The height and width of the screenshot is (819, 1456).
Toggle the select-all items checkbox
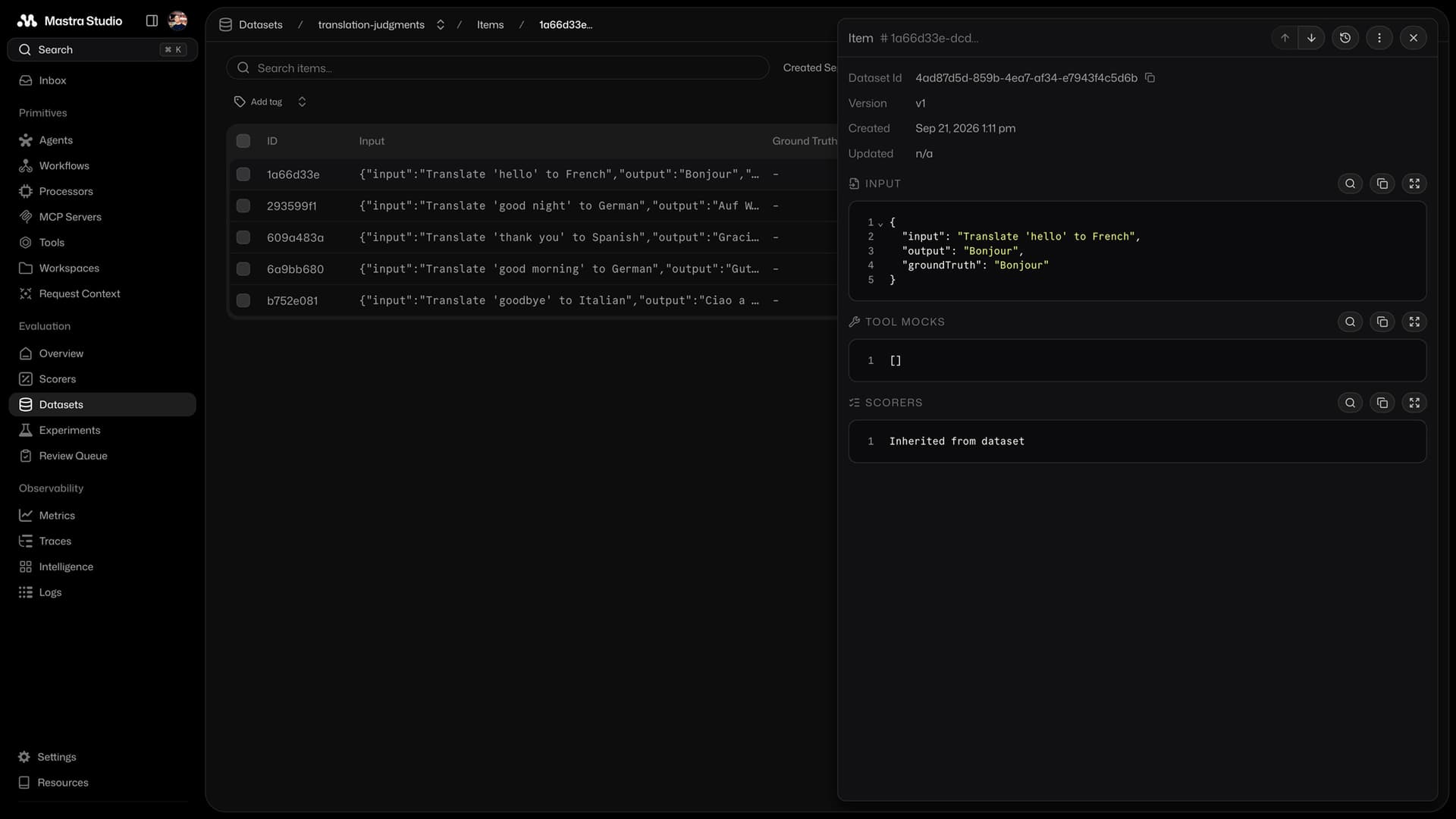point(243,141)
